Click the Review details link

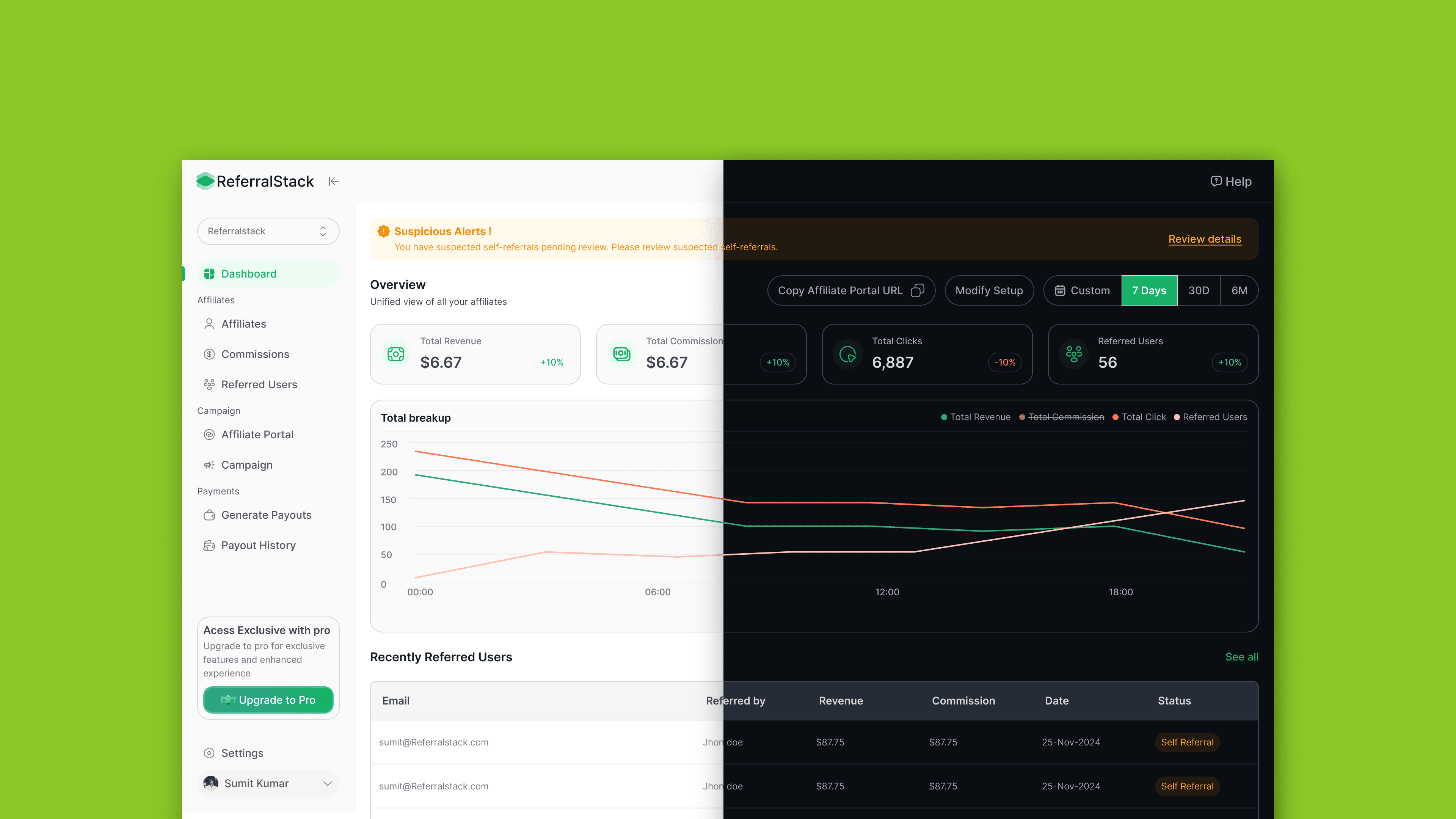pyautogui.click(x=1205, y=239)
